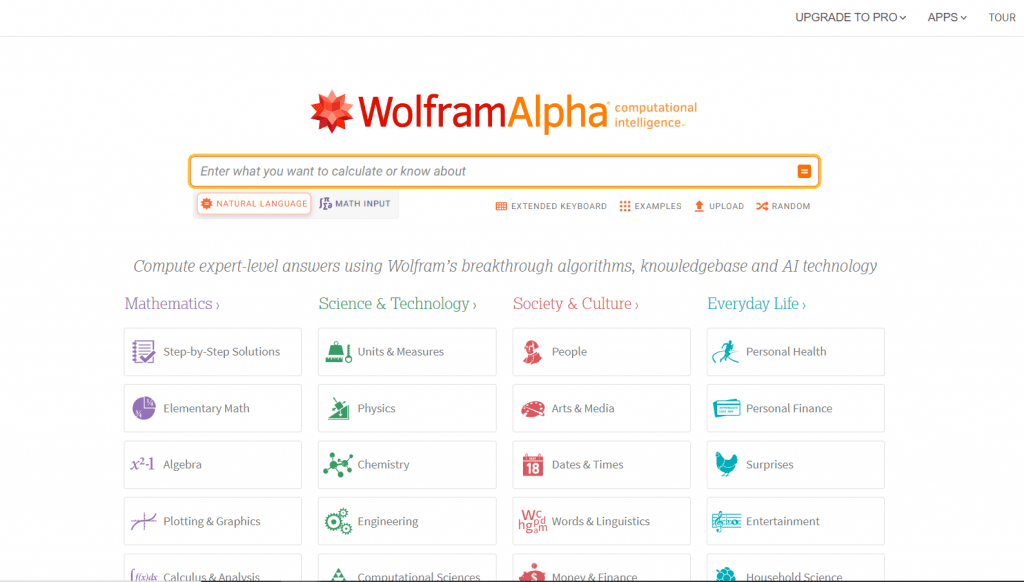This screenshot has width=1024, height=582.
Task: Click the Engineering gears icon
Action: pyautogui.click(x=338, y=521)
